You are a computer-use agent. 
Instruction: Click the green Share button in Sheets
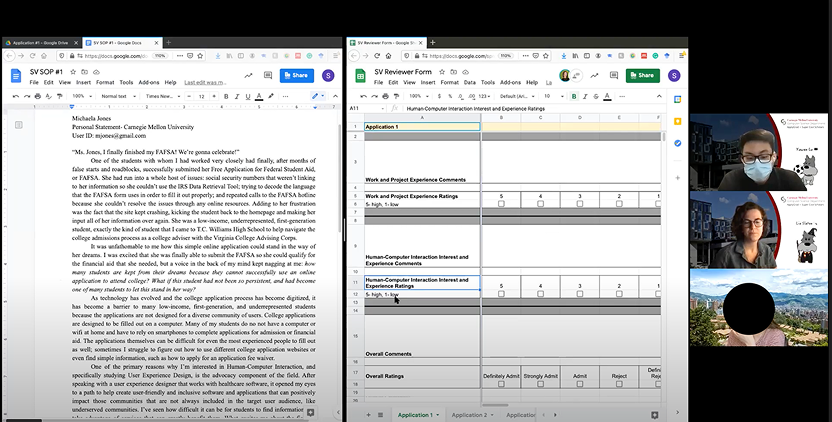click(x=643, y=75)
